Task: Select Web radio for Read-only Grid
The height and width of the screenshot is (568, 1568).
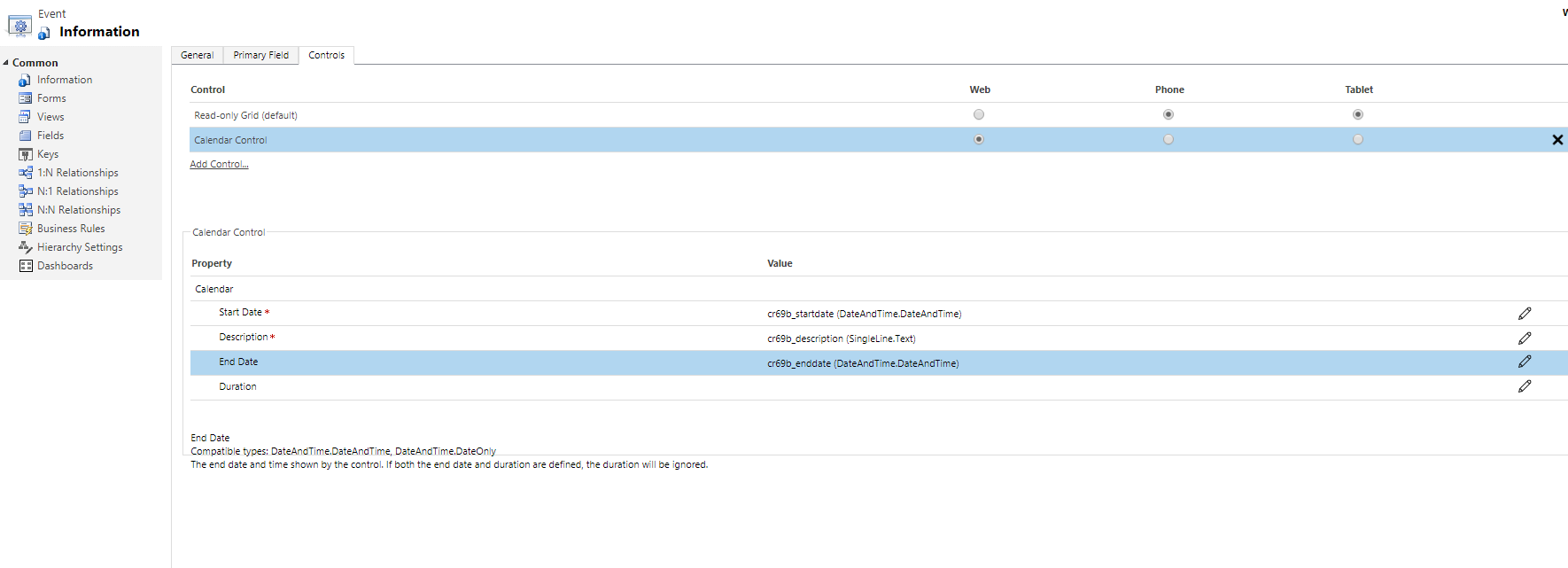Action: [x=978, y=114]
